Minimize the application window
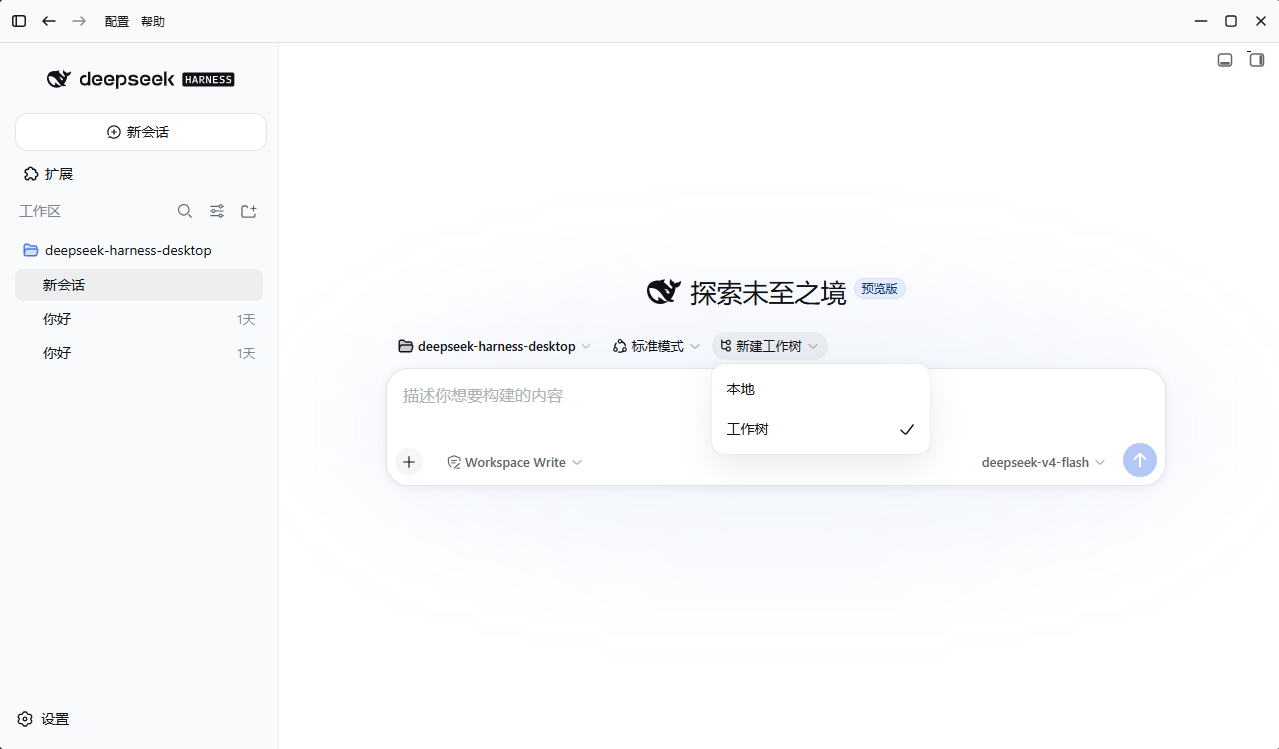 point(1201,21)
